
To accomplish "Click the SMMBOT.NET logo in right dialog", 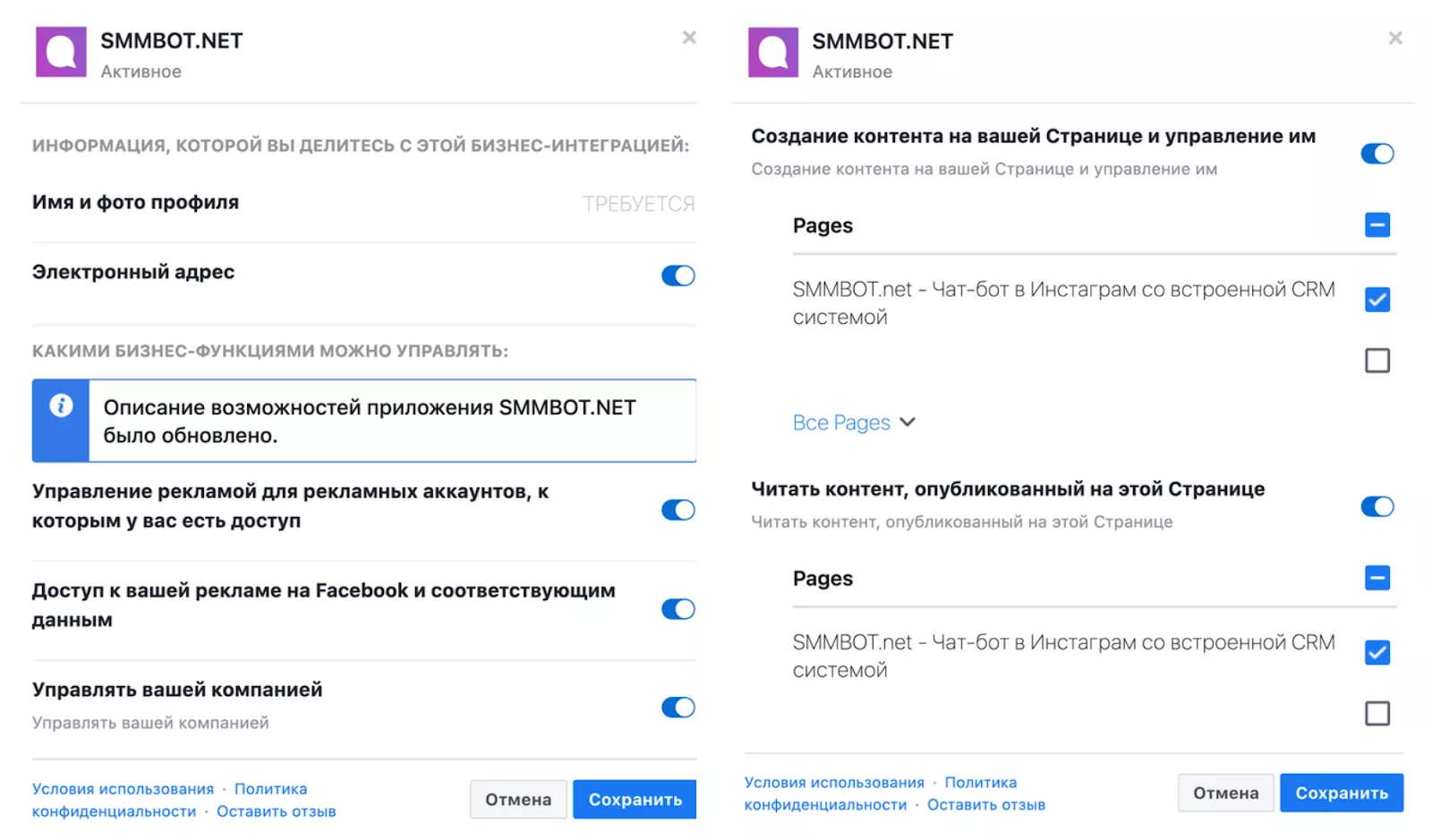I will [x=773, y=52].
